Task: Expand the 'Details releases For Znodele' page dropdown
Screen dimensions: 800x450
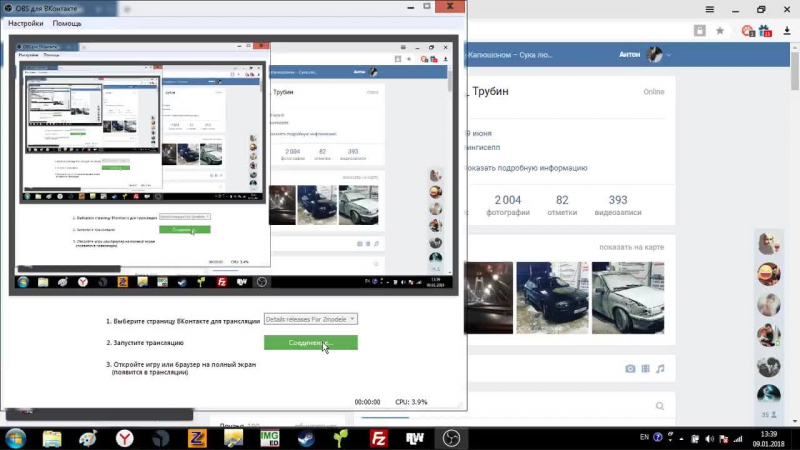Action: [x=311, y=319]
